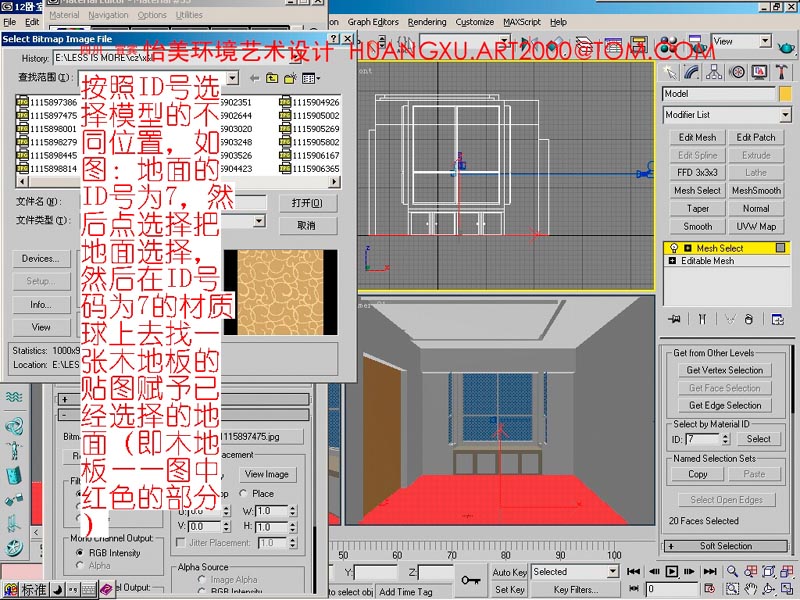The width and height of the screenshot is (800, 600).
Task: Open the Create panel tab icon
Action: (670, 72)
